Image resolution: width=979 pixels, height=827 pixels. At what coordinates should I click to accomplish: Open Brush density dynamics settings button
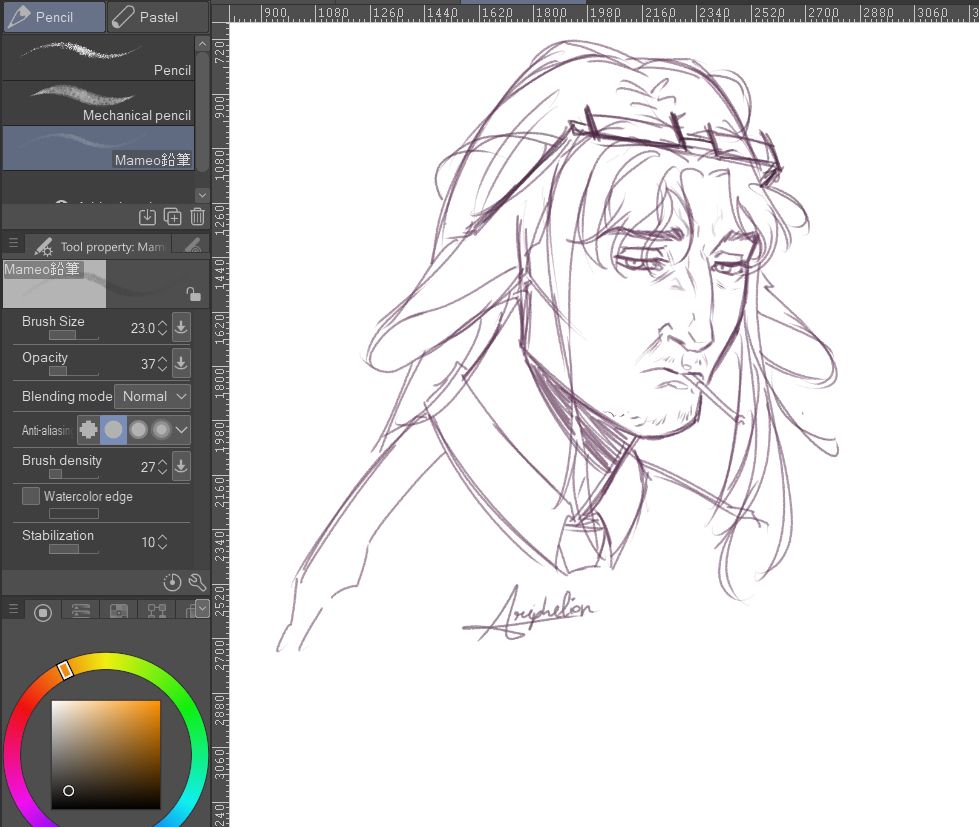[x=181, y=466]
